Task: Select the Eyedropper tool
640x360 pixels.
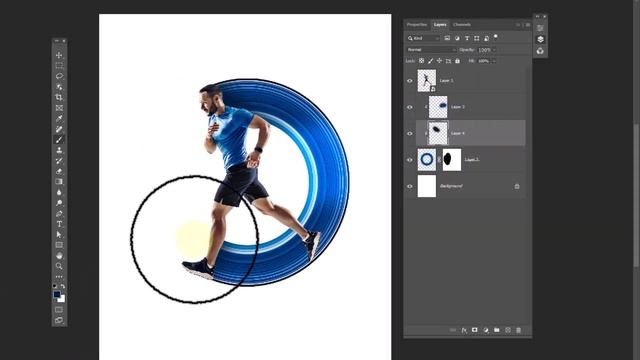Action: [x=59, y=118]
